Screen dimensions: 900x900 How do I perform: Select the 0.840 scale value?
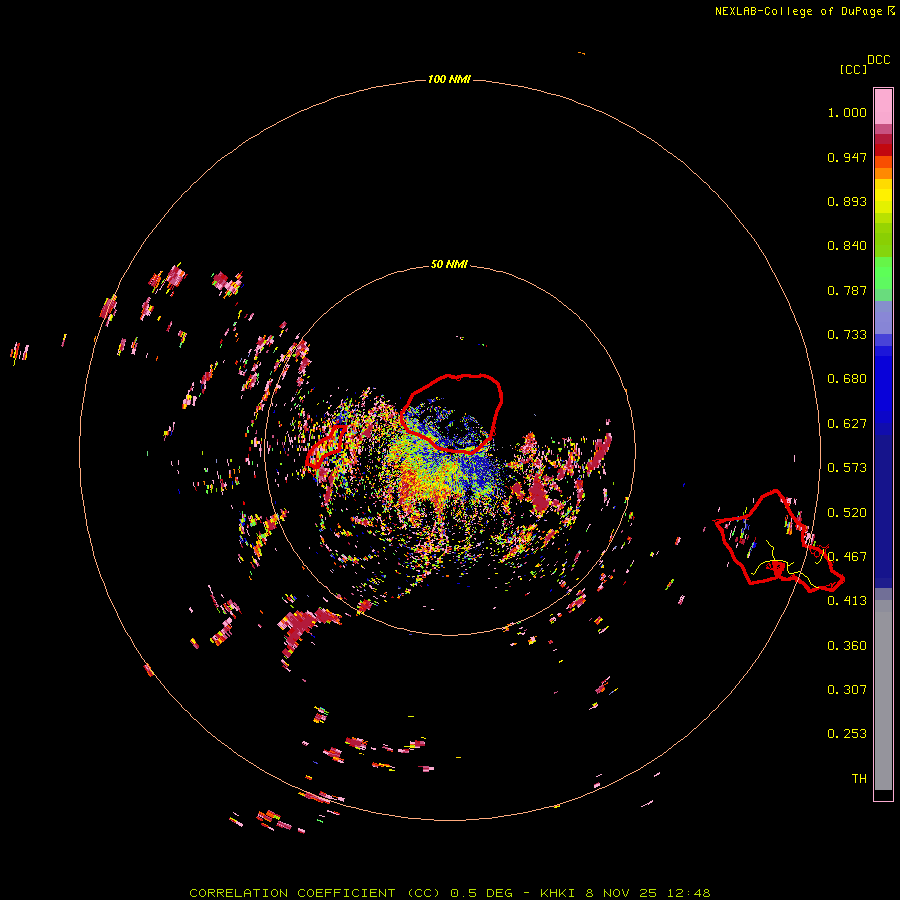[x=847, y=246]
